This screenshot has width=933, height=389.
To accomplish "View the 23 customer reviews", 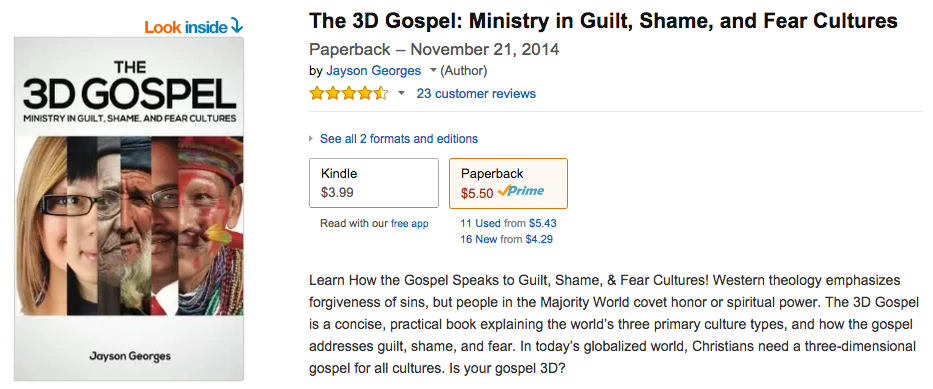I will [476, 93].
